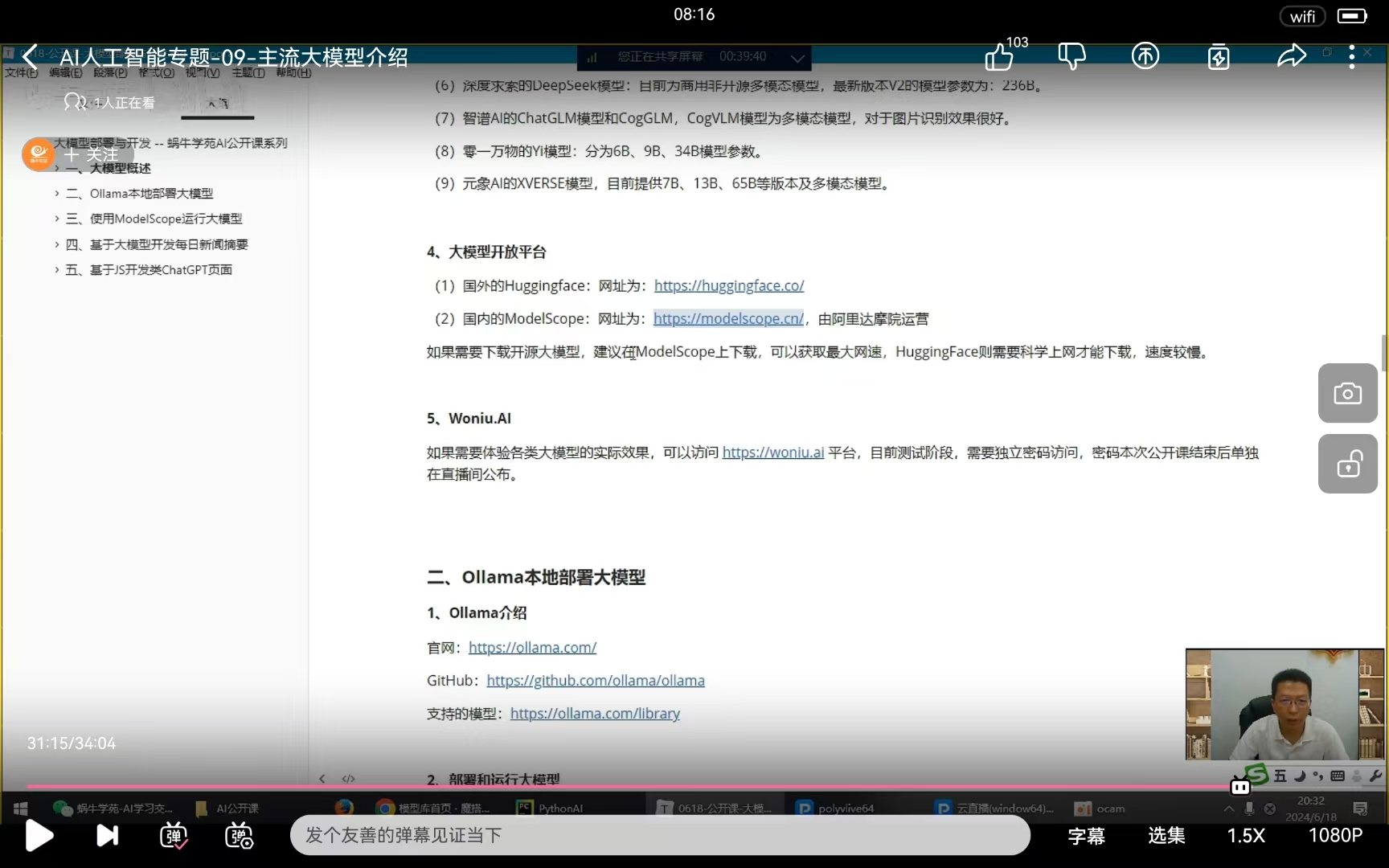
Task: Tap the 1人正在看 viewers indicator
Action: (x=109, y=103)
